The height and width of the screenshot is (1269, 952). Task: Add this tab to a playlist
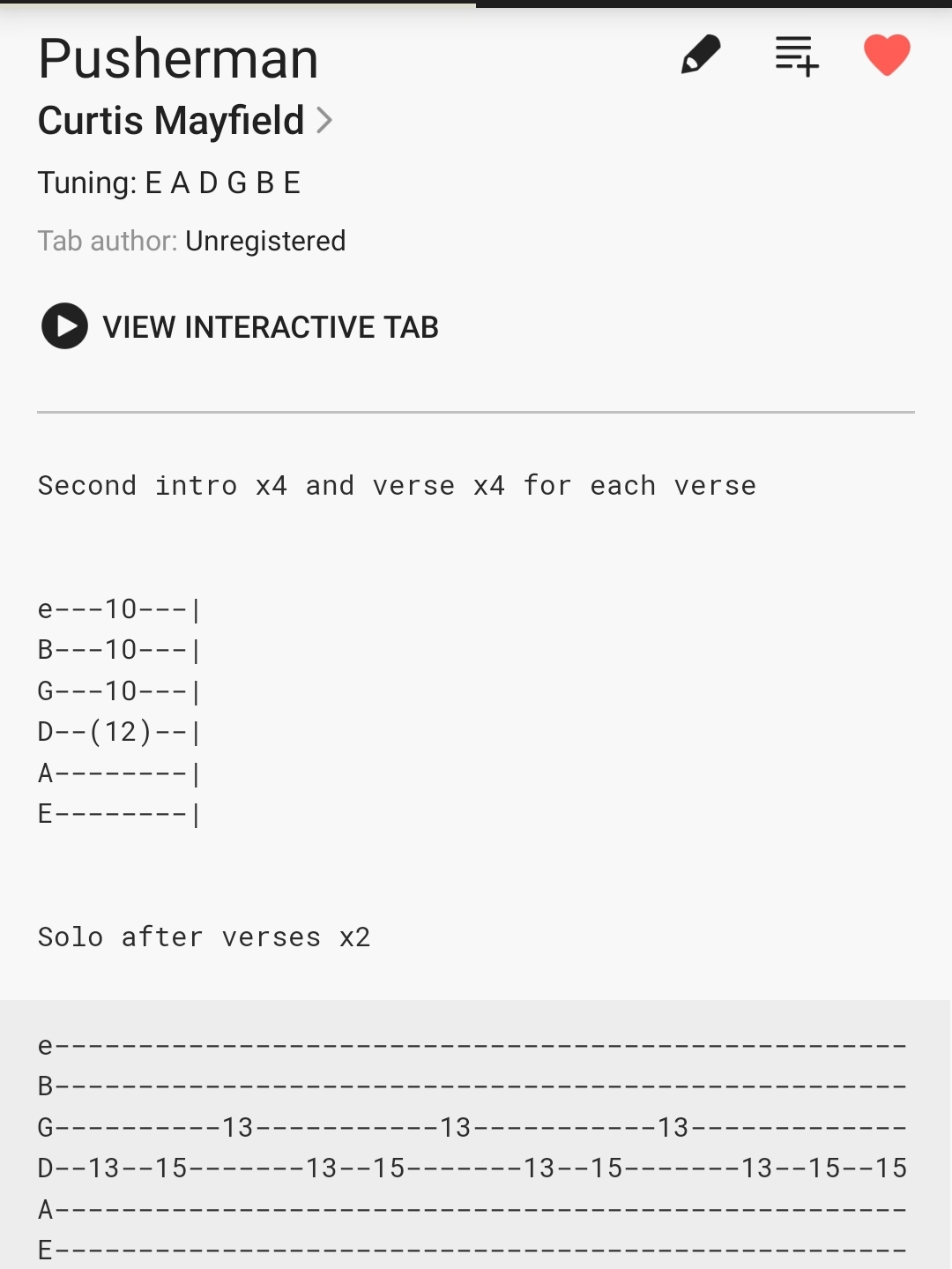pyautogui.click(x=797, y=56)
